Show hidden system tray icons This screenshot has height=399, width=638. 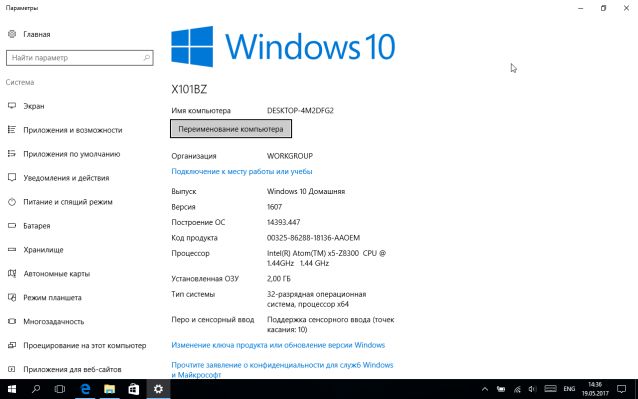(485, 389)
